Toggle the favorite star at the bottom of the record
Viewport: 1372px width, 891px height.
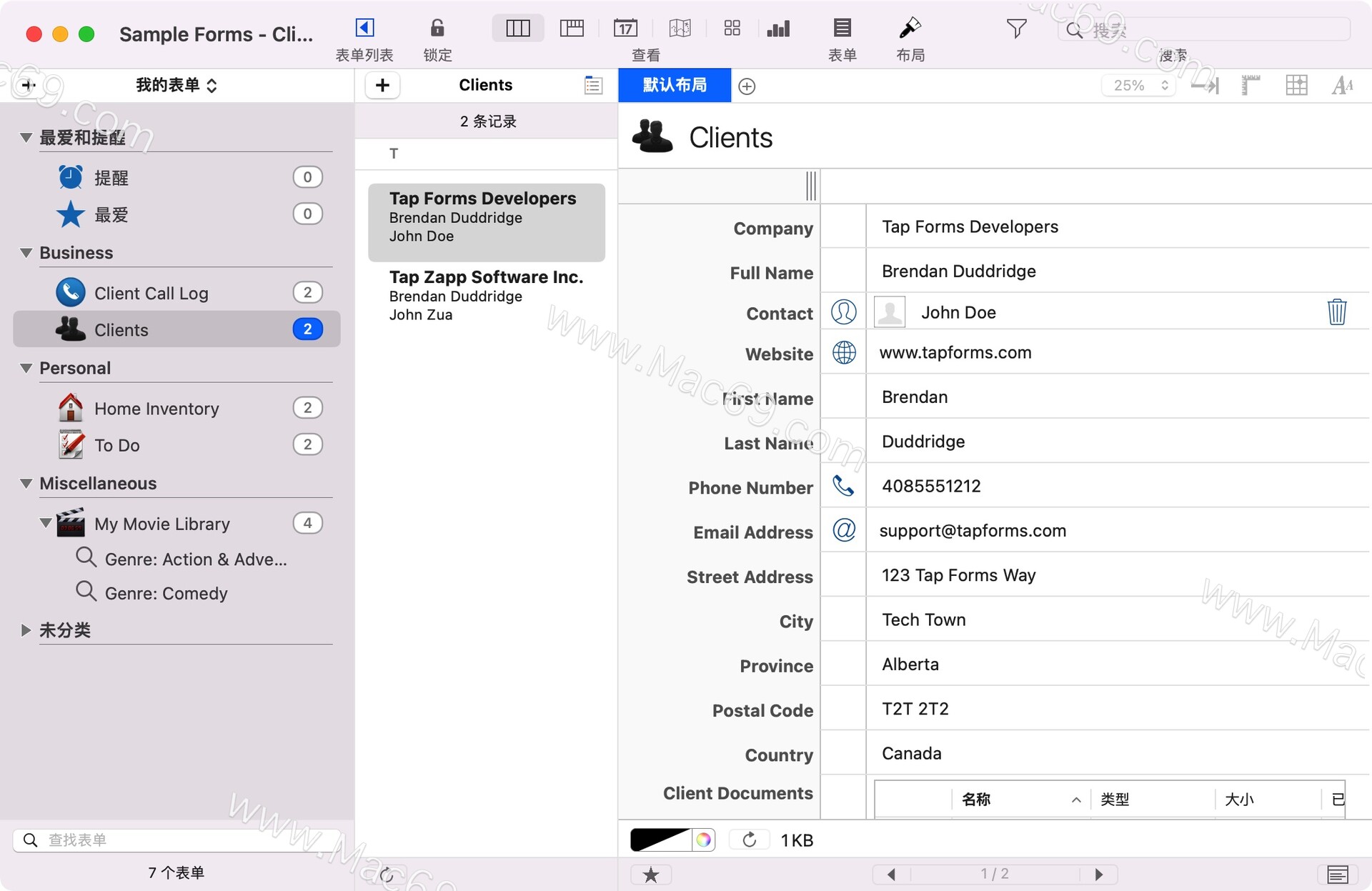pyautogui.click(x=651, y=874)
